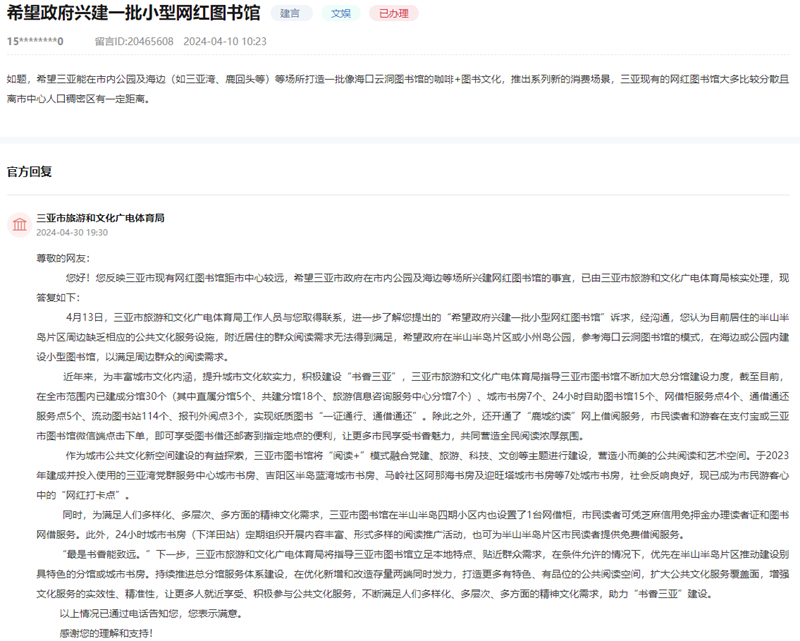Click the government building avatar icon

click(18, 224)
